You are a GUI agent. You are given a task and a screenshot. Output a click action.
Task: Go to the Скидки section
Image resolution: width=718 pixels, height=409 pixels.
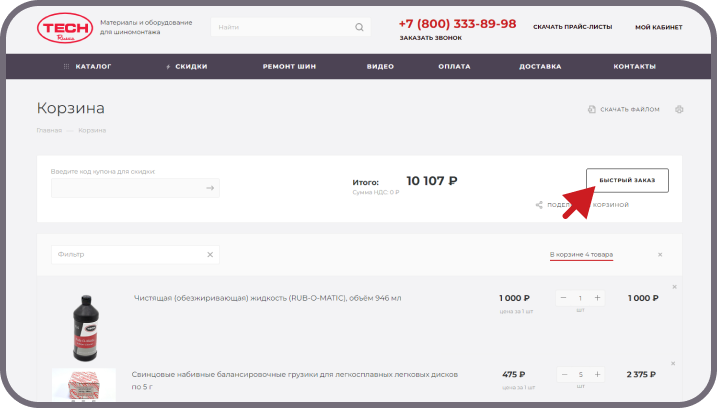[x=187, y=66]
